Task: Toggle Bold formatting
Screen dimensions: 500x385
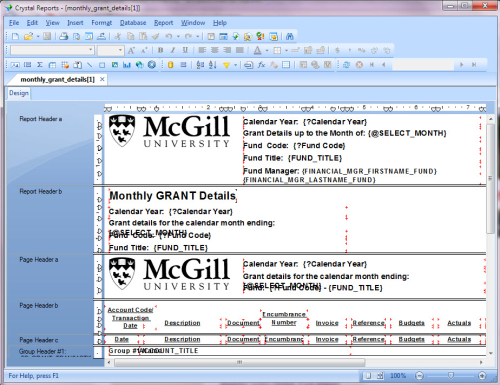Action: point(160,50)
